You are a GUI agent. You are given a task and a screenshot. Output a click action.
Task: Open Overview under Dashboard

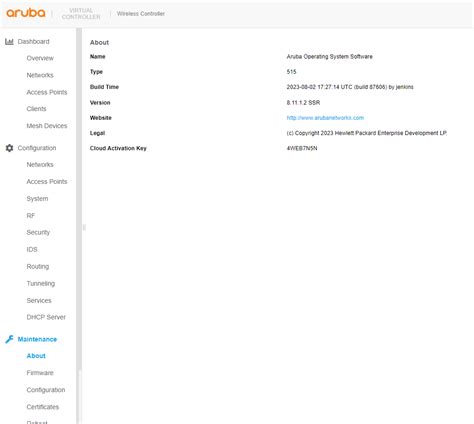coord(40,58)
